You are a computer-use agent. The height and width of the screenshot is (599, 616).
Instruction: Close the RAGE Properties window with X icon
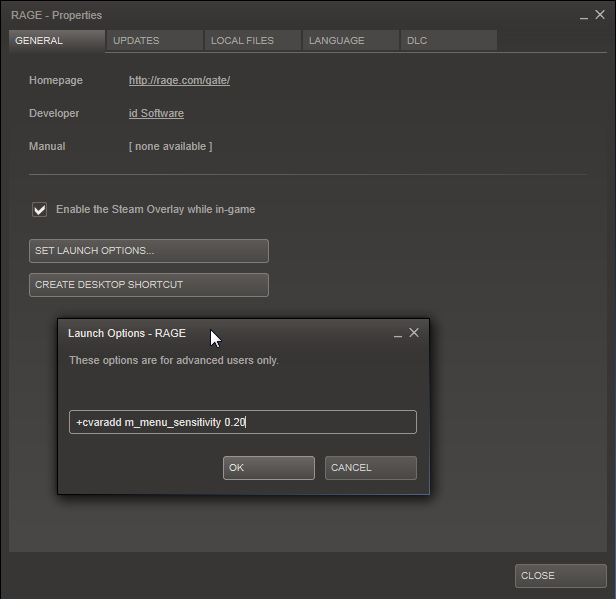click(x=600, y=15)
